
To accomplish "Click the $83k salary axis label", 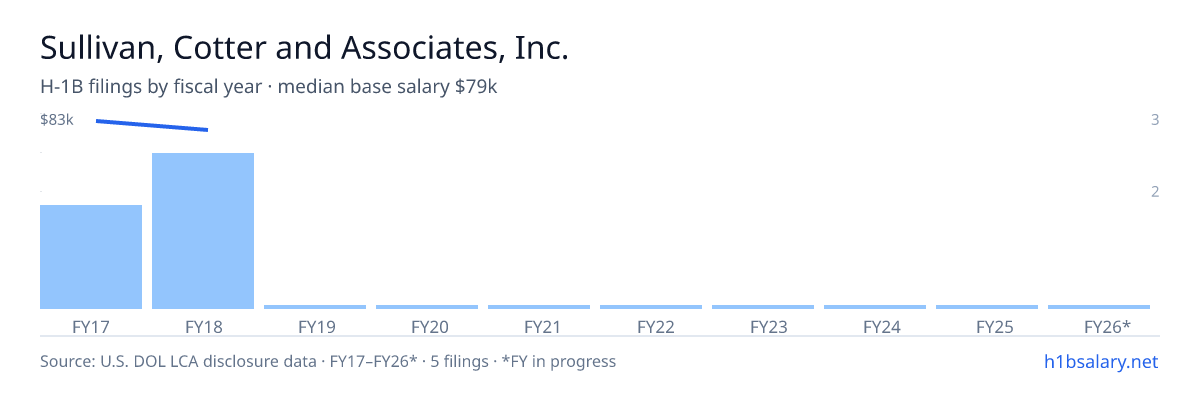I will click(x=57, y=120).
